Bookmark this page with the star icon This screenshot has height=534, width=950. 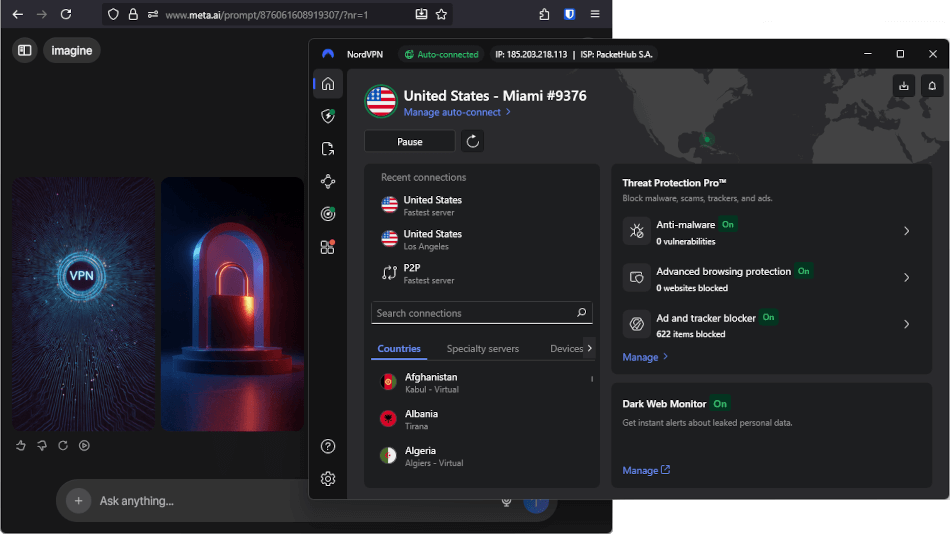coord(442,15)
